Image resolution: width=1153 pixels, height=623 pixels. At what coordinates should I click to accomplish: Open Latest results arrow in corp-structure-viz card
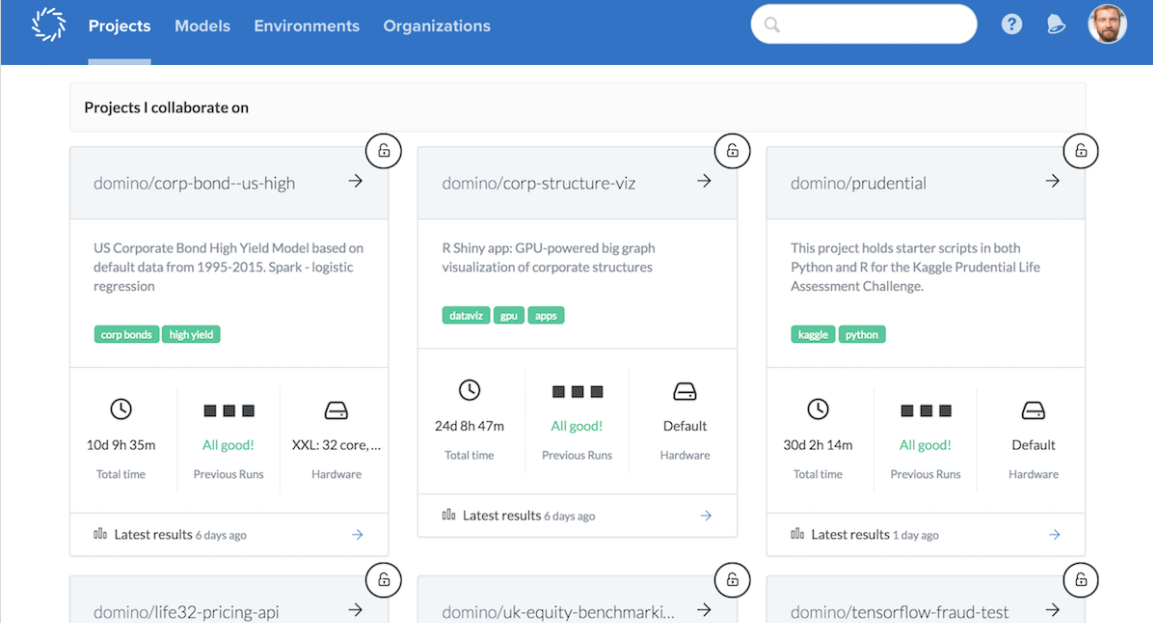pos(706,516)
